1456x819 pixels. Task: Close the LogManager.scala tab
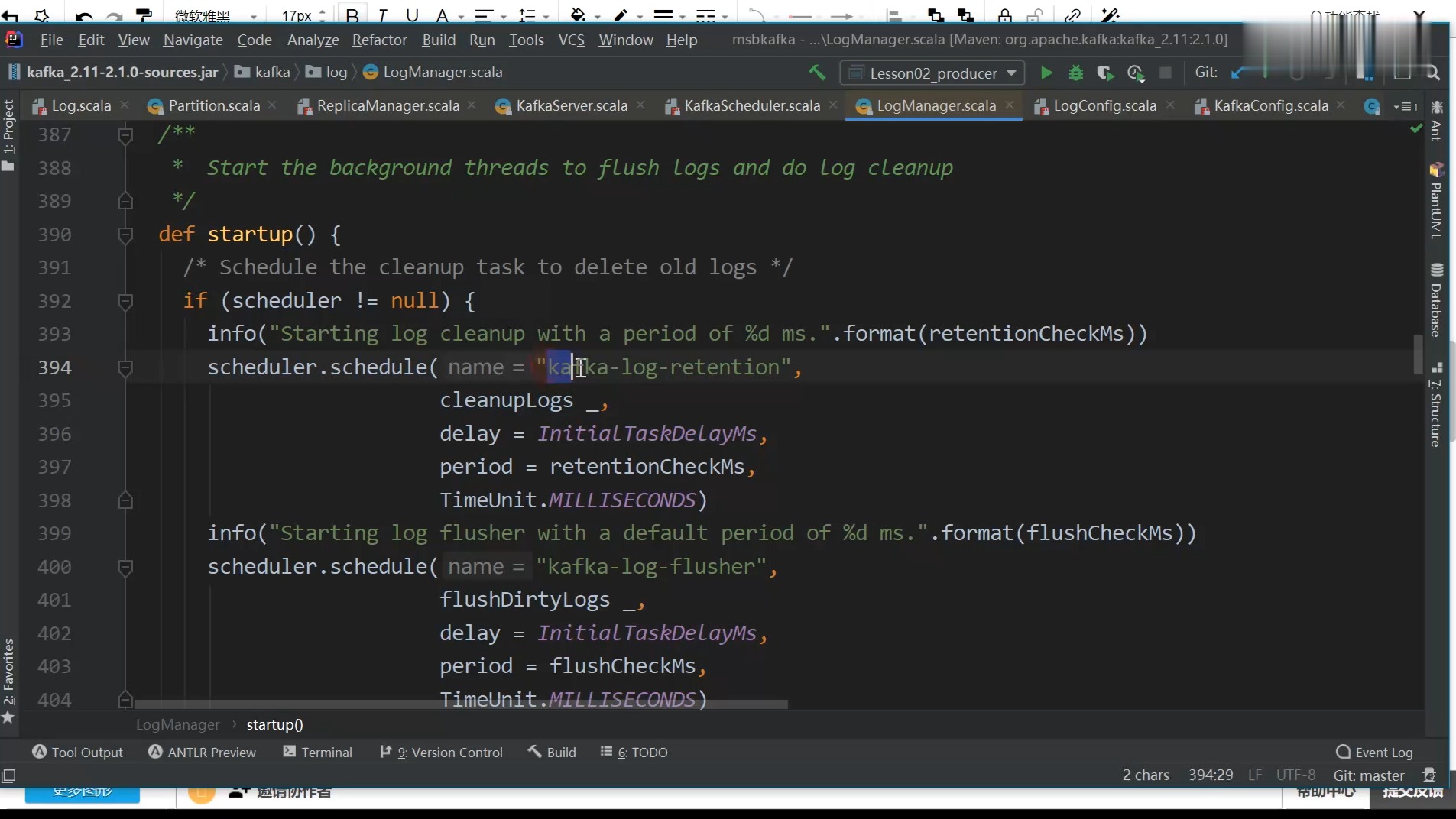click(x=1010, y=105)
